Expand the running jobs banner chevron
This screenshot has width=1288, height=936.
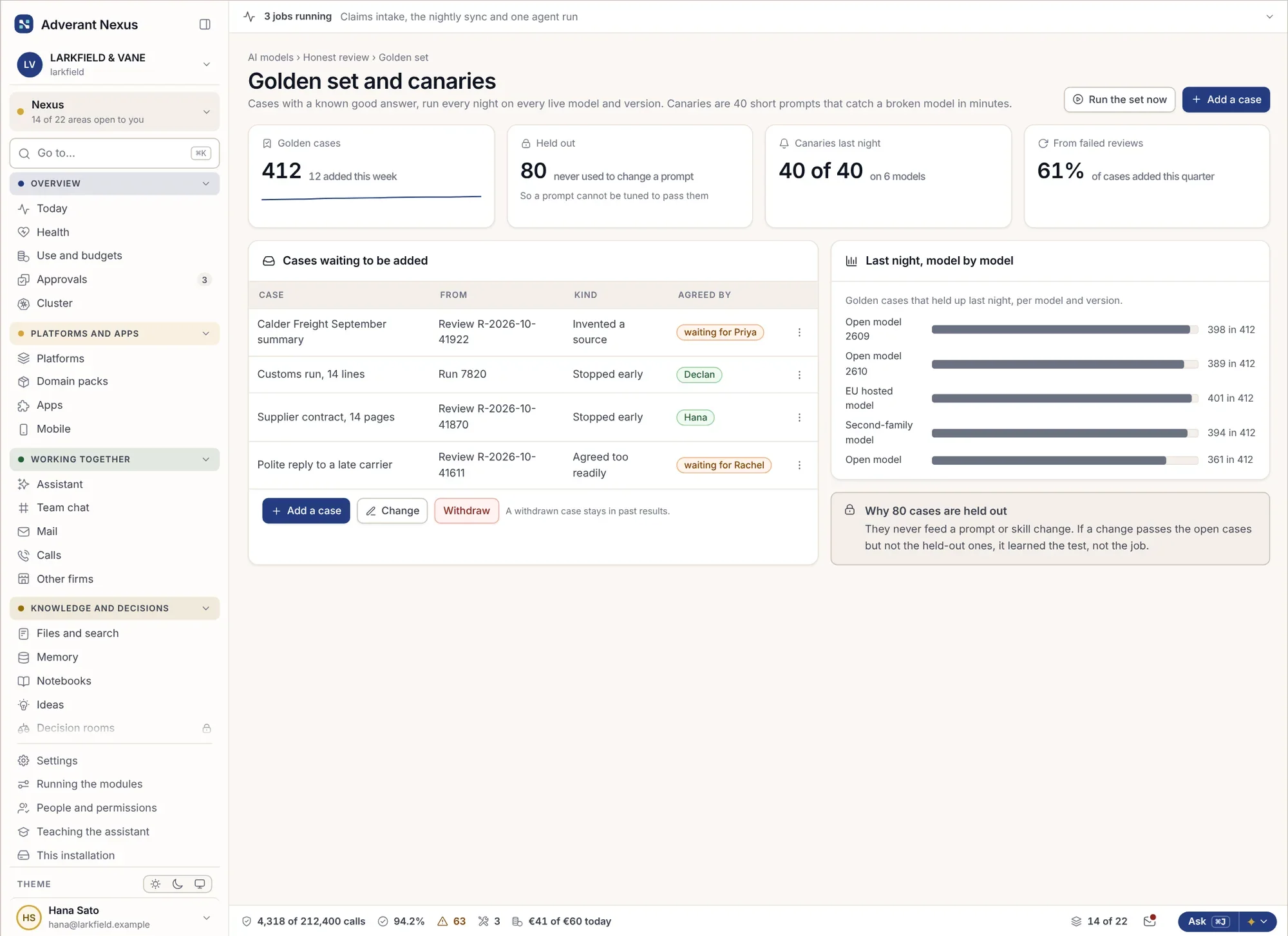tap(1269, 17)
